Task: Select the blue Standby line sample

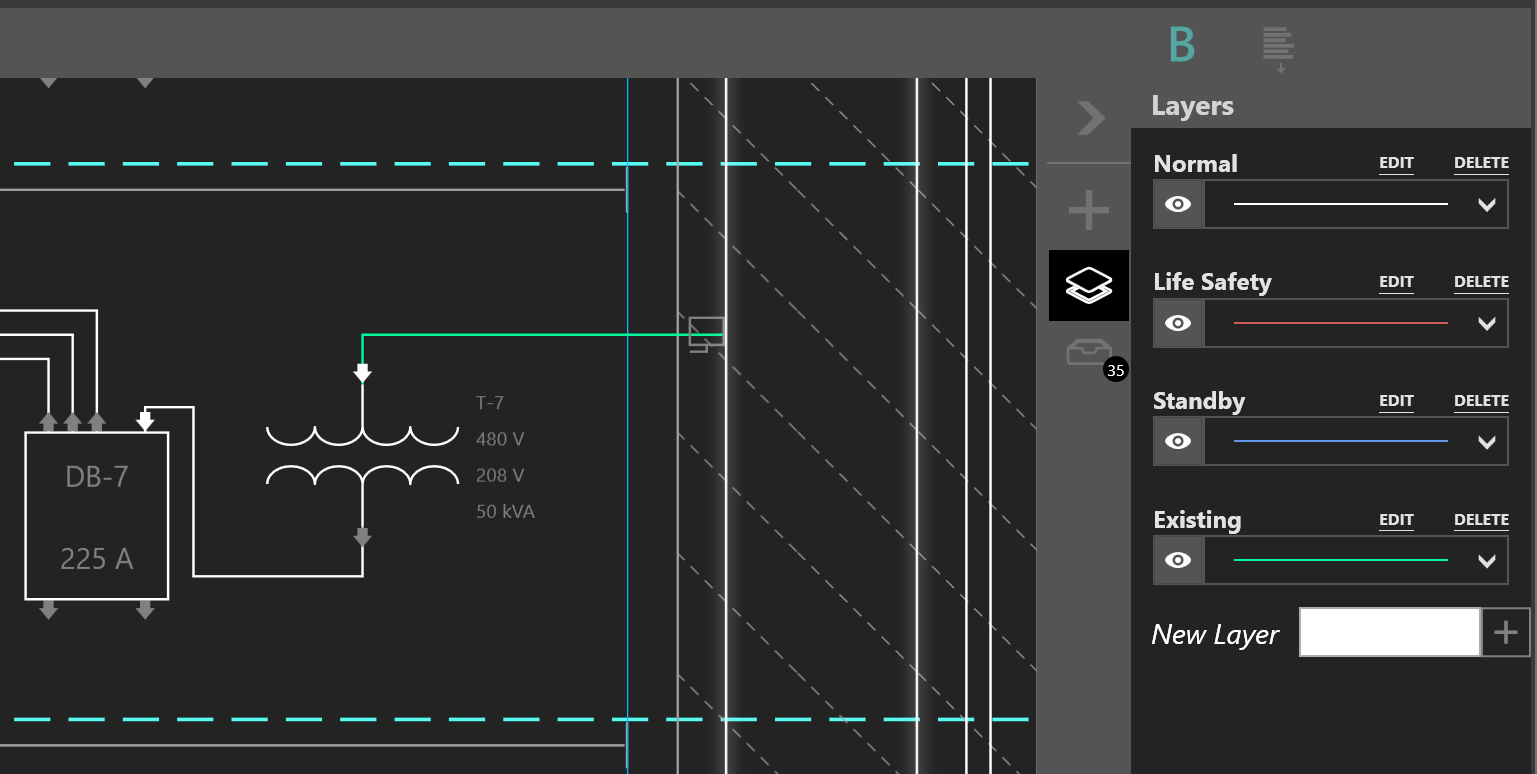Action: click(x=1340, y=441)
